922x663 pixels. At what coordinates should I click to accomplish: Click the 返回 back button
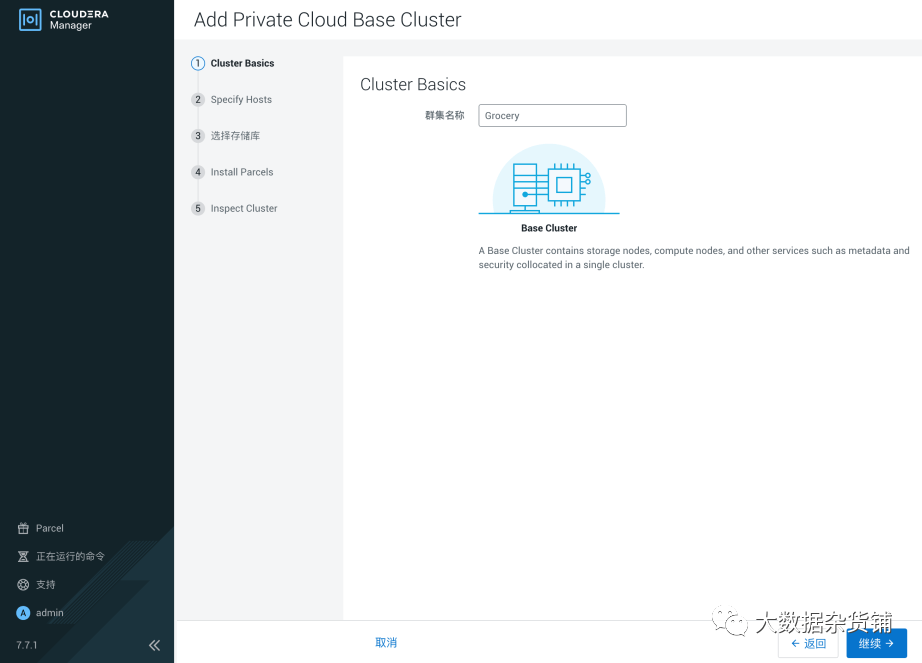click(x=808, y=644)
